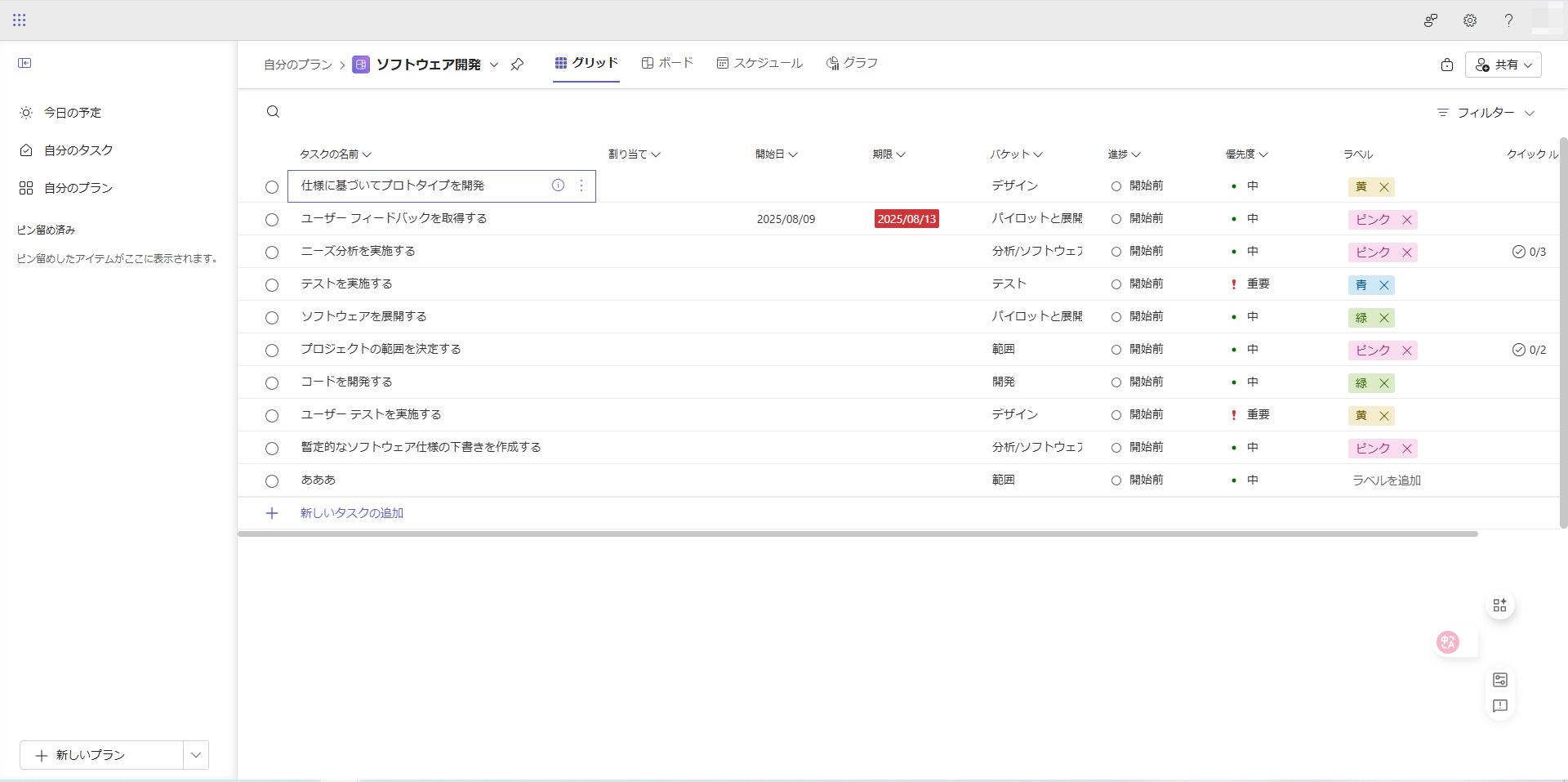Open the app launcher grid icon
The height and width of the screenshot is (782, 1568).
[x=20, y=20]
